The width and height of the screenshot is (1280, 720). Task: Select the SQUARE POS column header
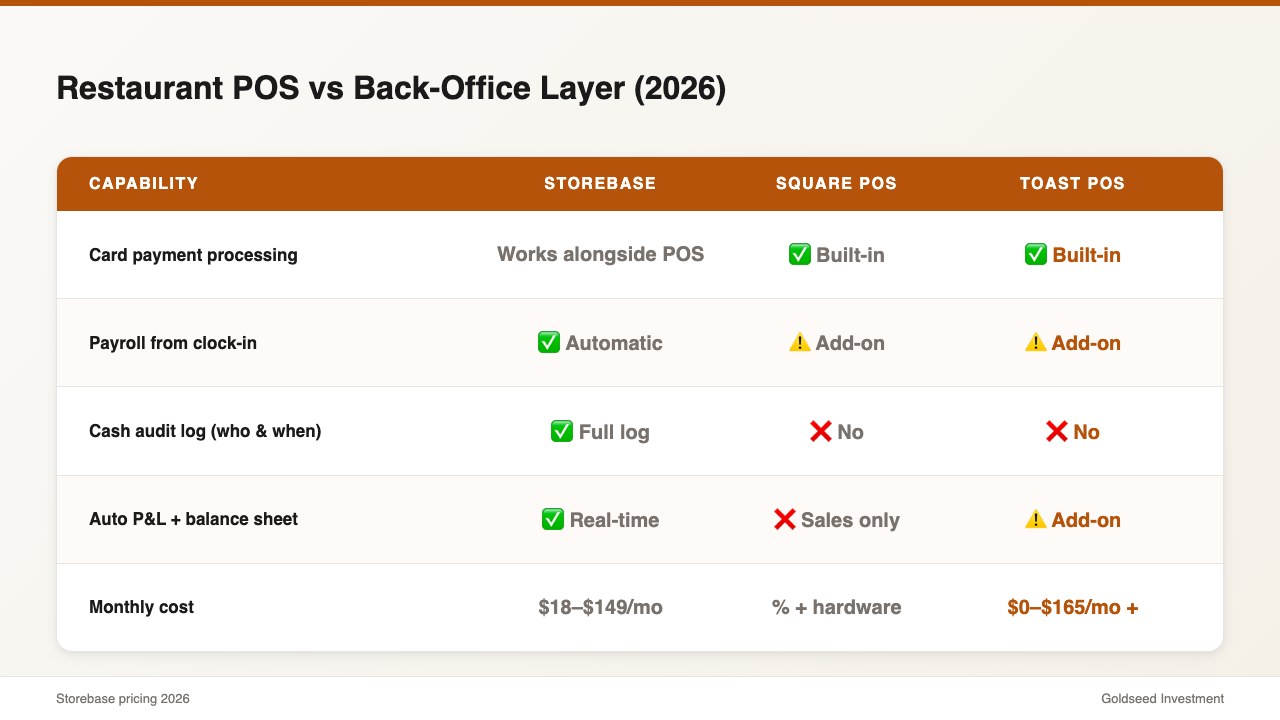pyautogui.click(x=836, y=183)
